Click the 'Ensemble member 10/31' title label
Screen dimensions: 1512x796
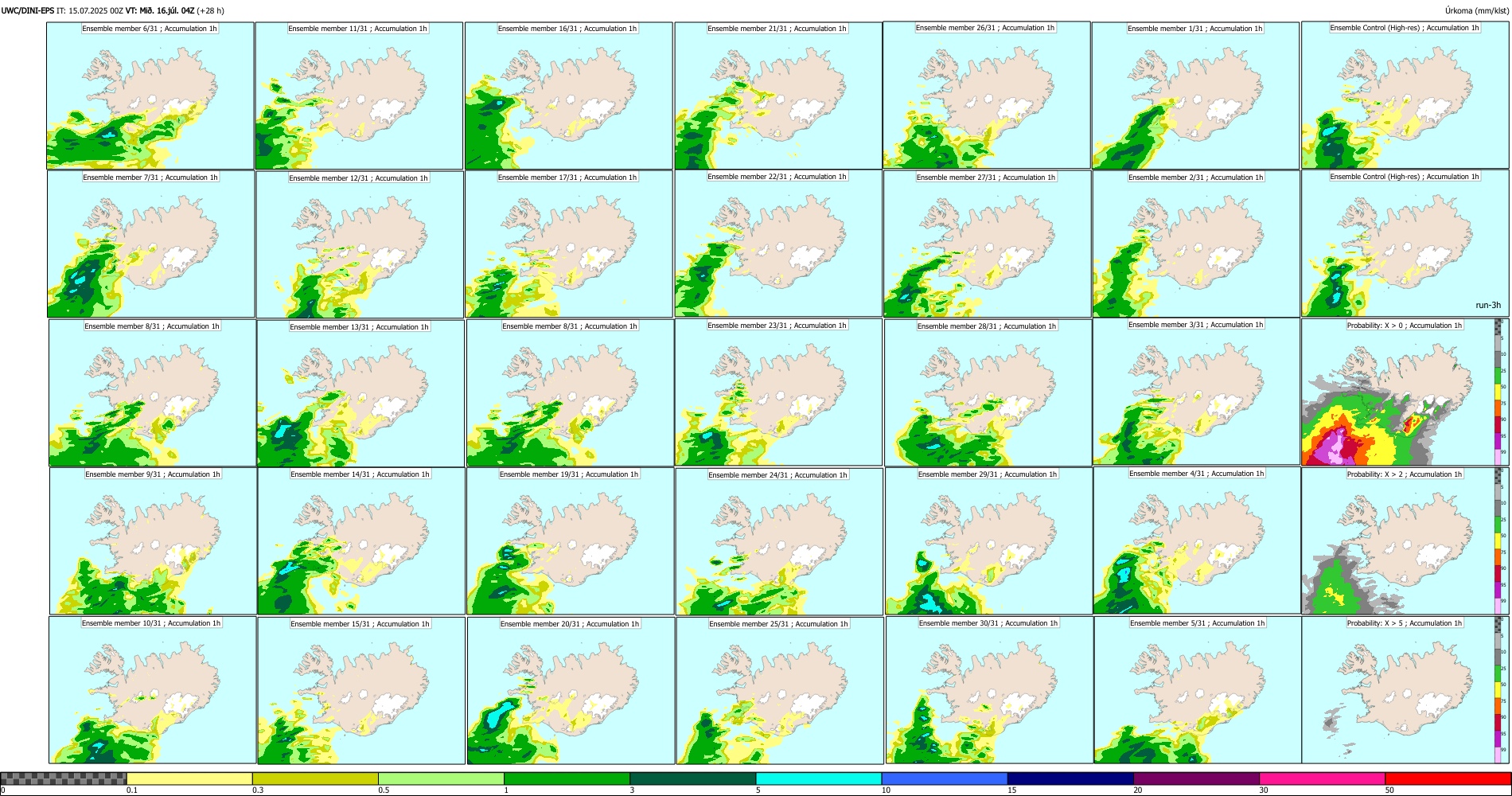[151, 623]
